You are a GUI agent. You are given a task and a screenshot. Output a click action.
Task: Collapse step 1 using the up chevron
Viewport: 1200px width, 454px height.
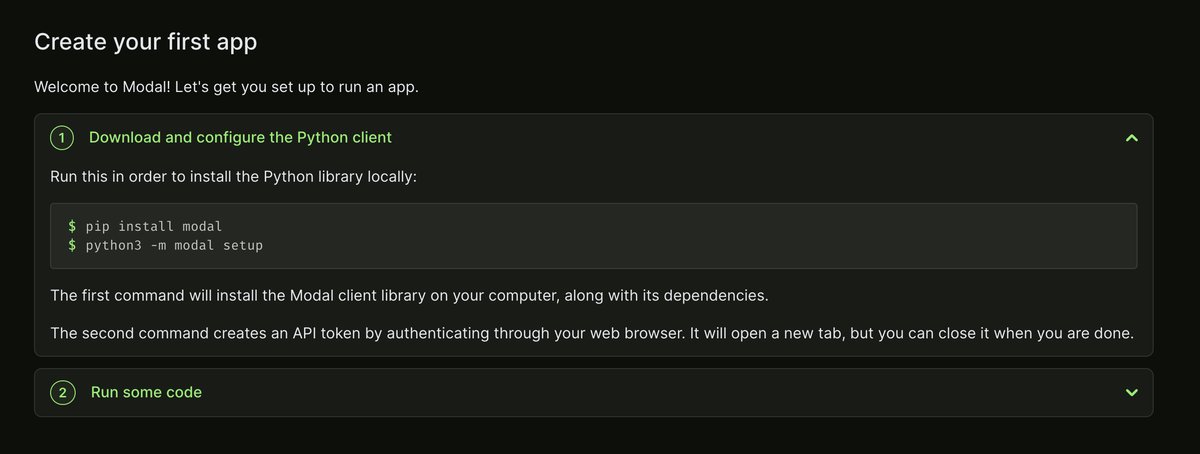pyautogui.click(x=1131, y=138)
